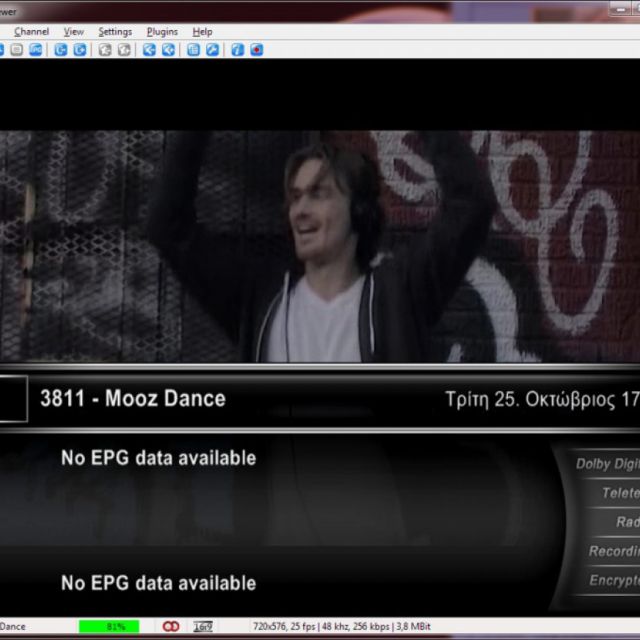Open the blue info icon in toolbar
Viewport: 640px width, 640px height.
[x=237, y=49]
